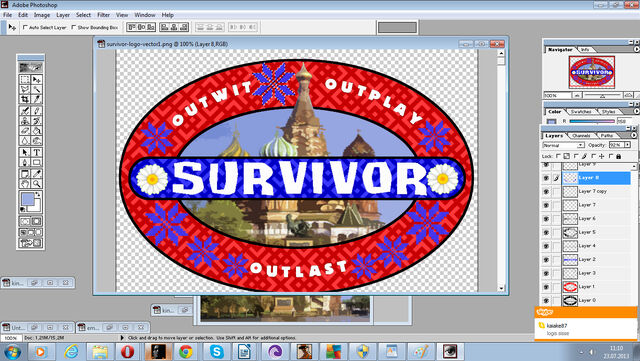
Task: Select the Magic Wand tool
Action: [36, 89]
